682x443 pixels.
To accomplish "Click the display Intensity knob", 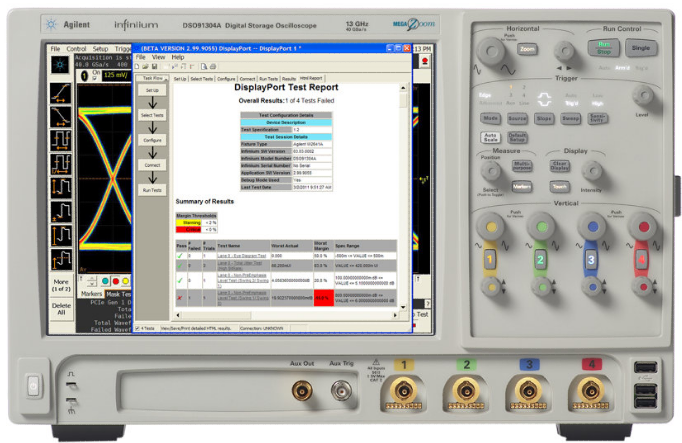I will (592, 170).
